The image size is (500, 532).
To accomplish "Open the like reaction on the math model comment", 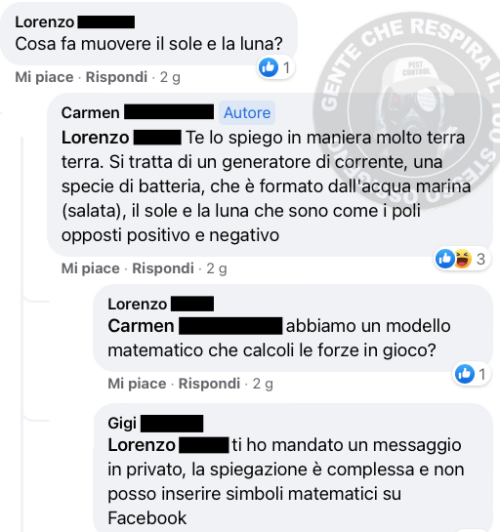I will point(464,374).
